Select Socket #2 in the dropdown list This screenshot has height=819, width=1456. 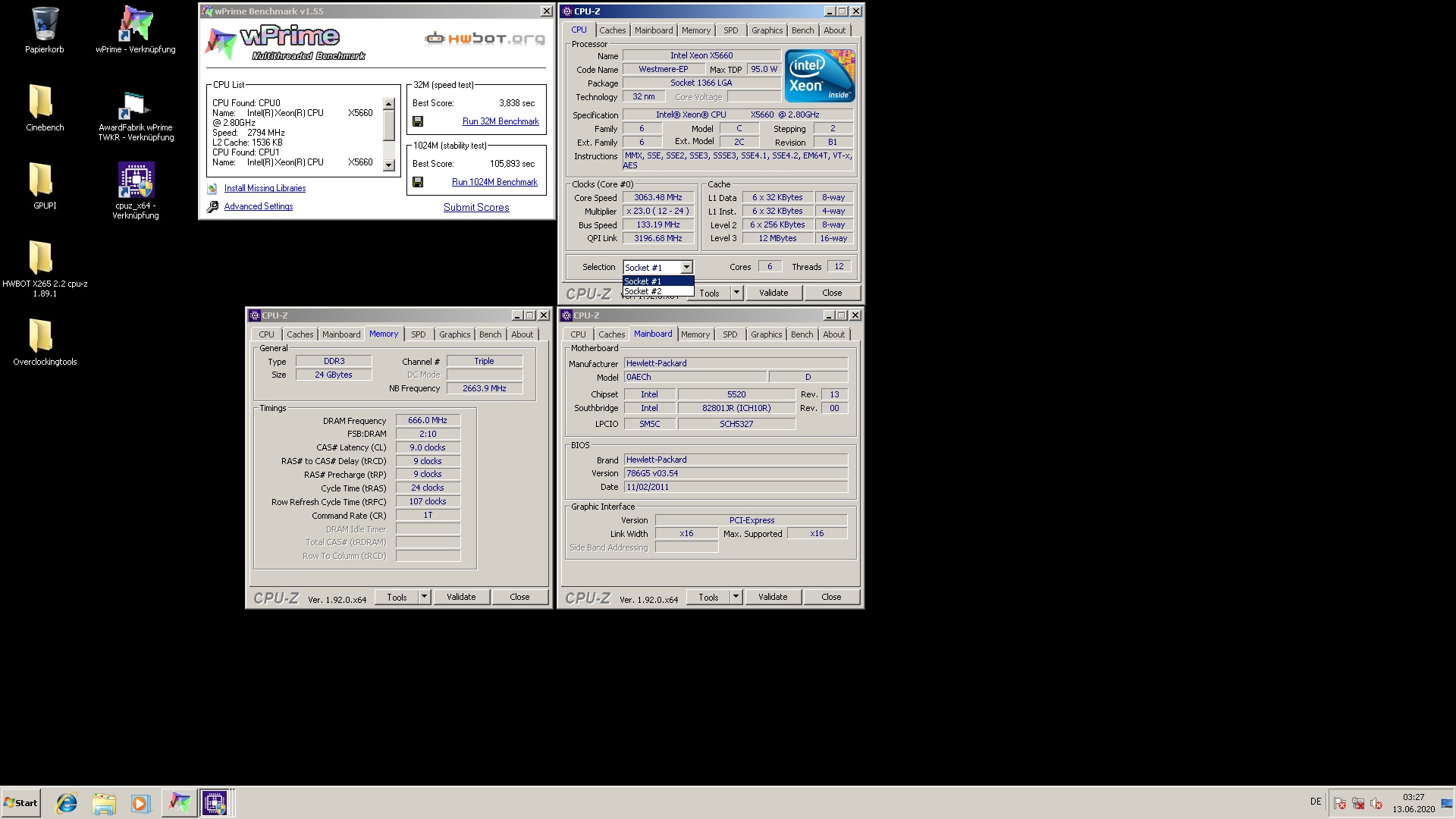click(x=658, y=291)
